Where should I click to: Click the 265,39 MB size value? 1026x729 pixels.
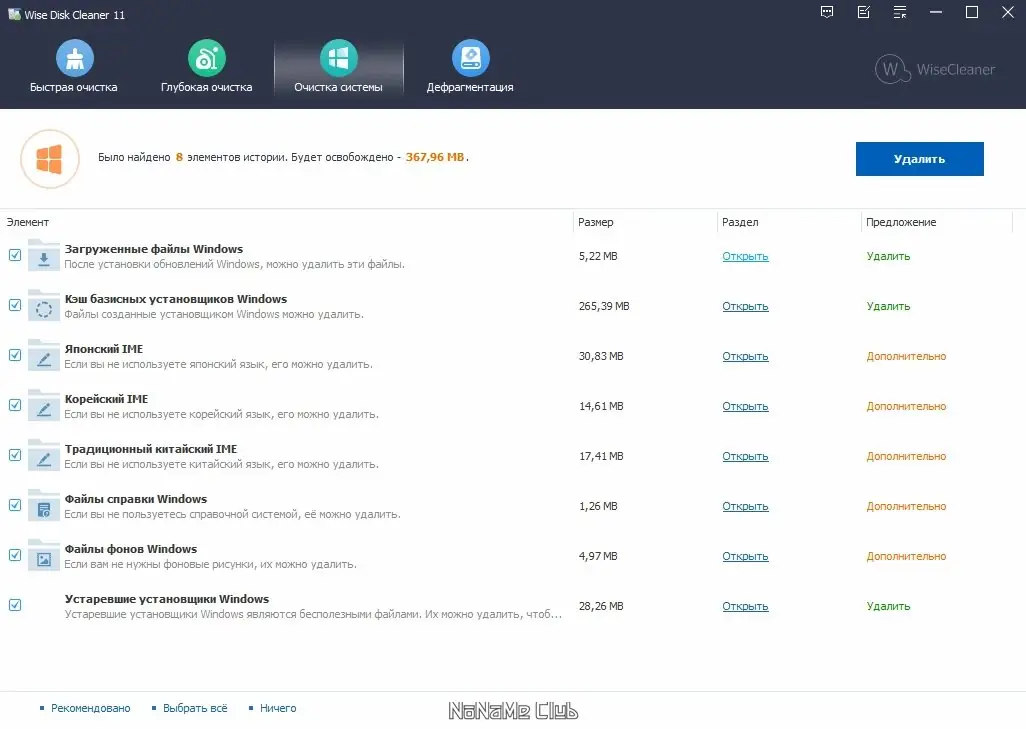pos(604,306)
